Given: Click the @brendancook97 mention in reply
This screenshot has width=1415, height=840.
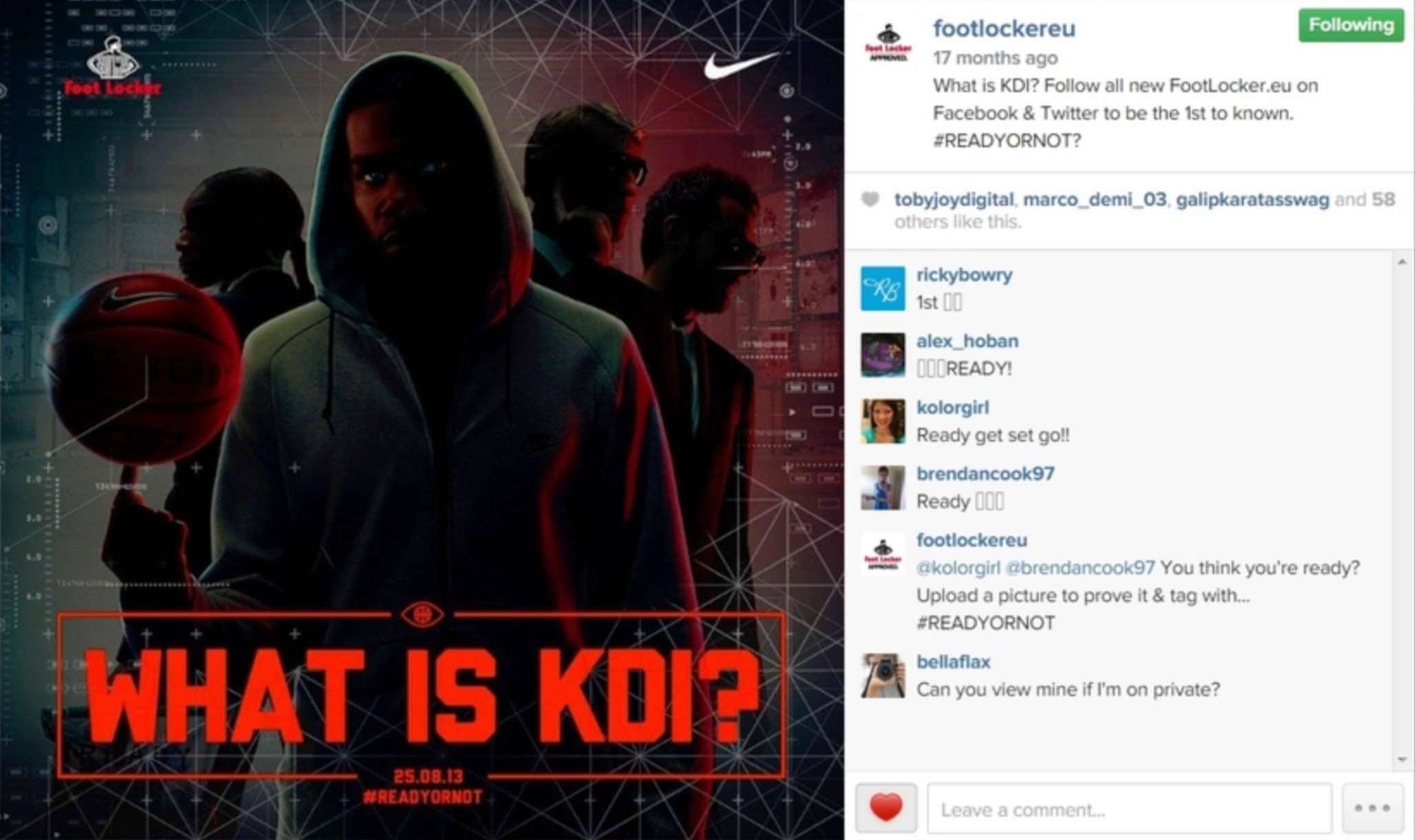Looking at the screenshot, I should tap(1080, 568).
